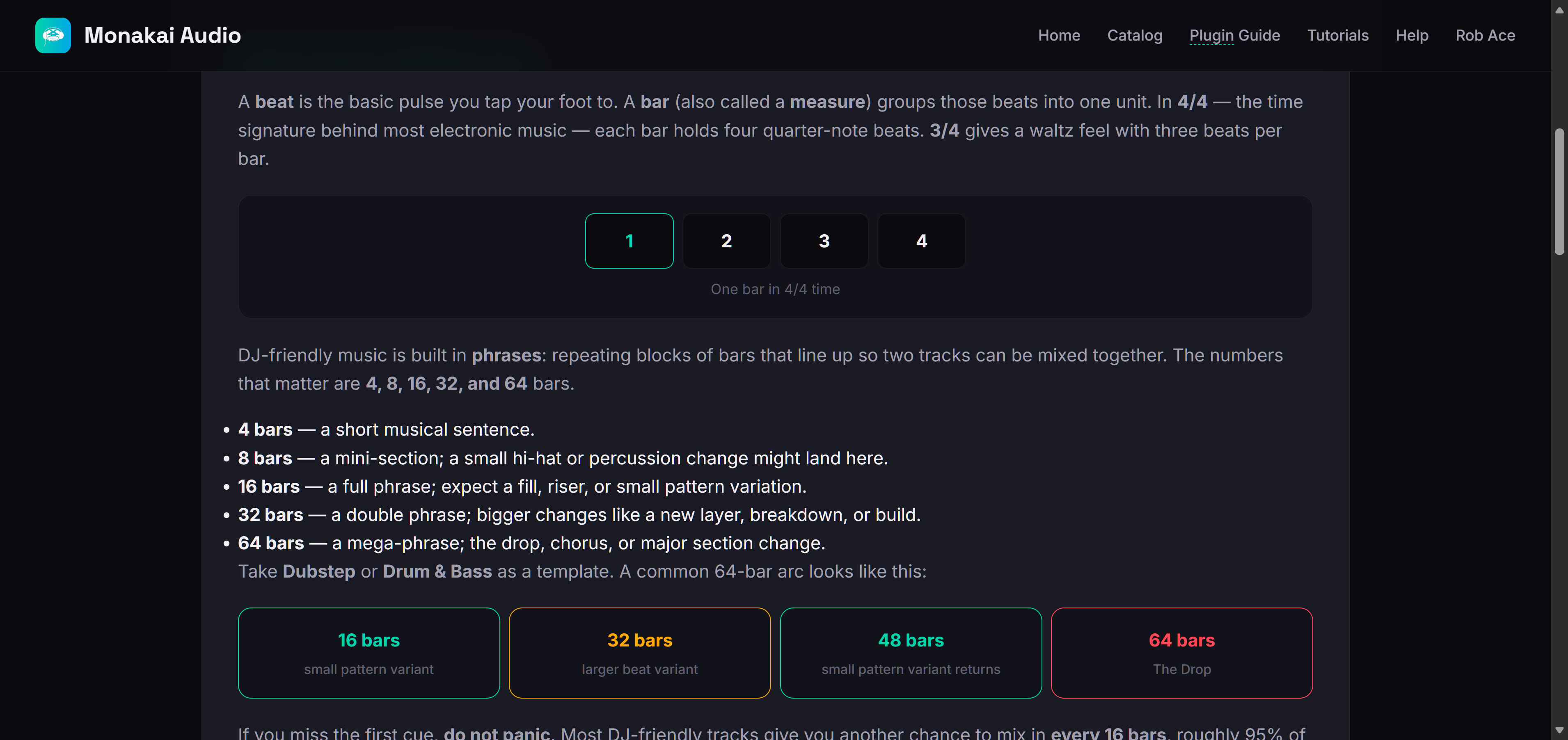
Task: Click the 48 bars card
Action: click(x=911, y=653)
